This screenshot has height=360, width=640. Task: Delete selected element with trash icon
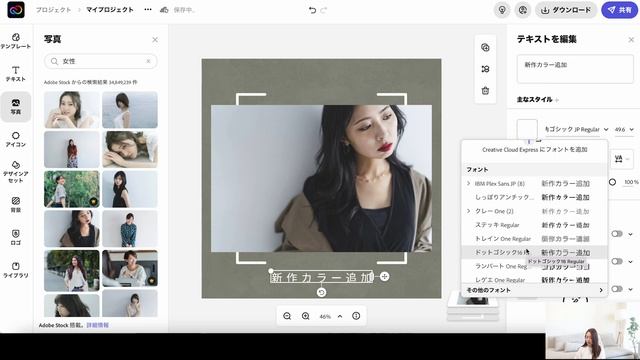pyautogui.click(x=485, y=91)
